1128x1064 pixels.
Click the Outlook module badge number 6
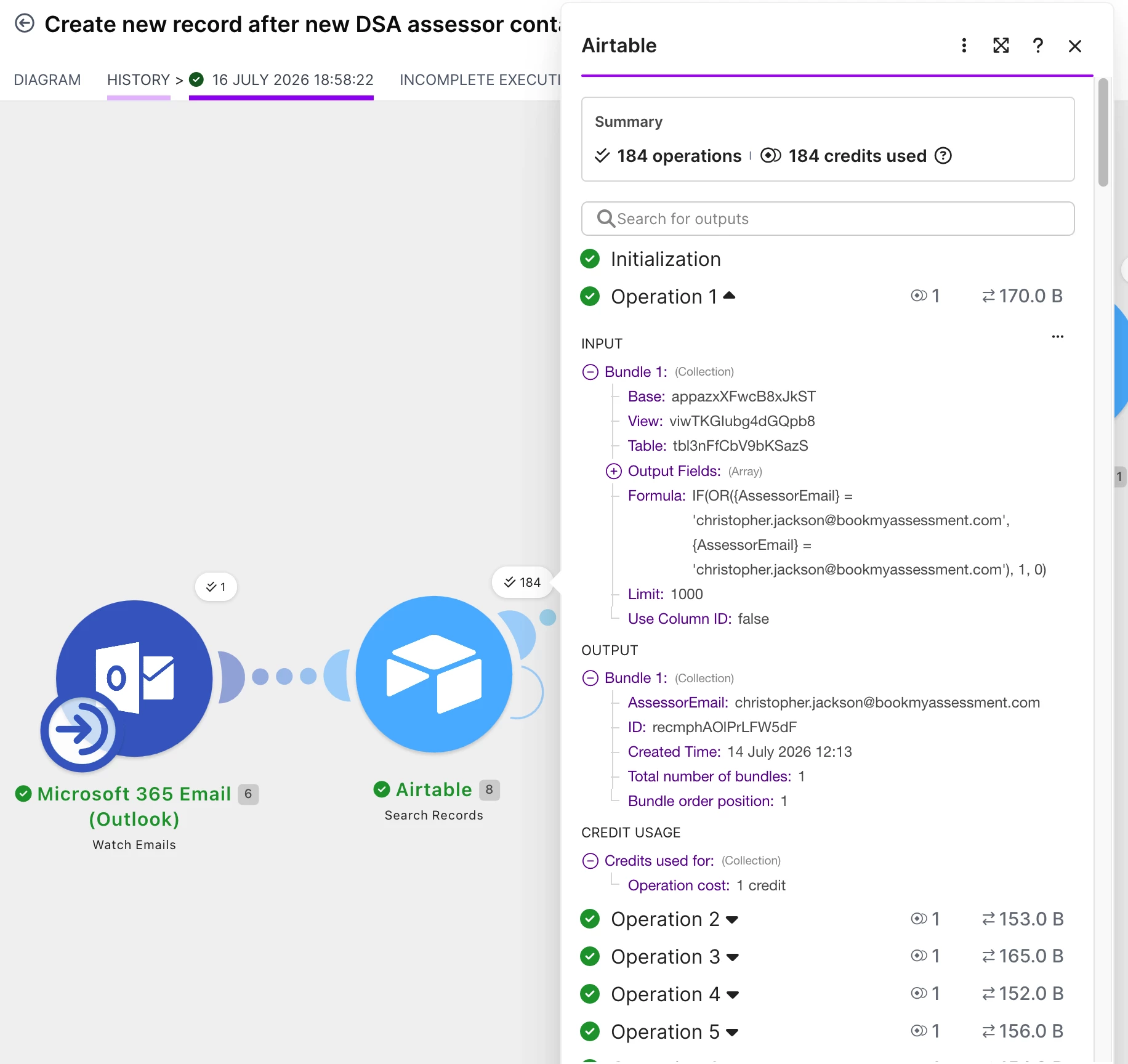pos(248,794)
